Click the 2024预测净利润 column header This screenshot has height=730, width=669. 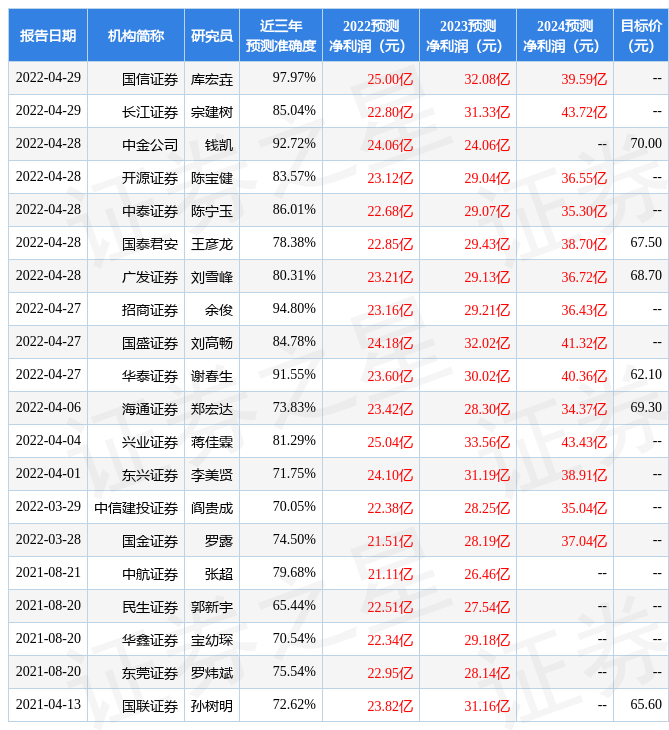(x=565, y=35)
